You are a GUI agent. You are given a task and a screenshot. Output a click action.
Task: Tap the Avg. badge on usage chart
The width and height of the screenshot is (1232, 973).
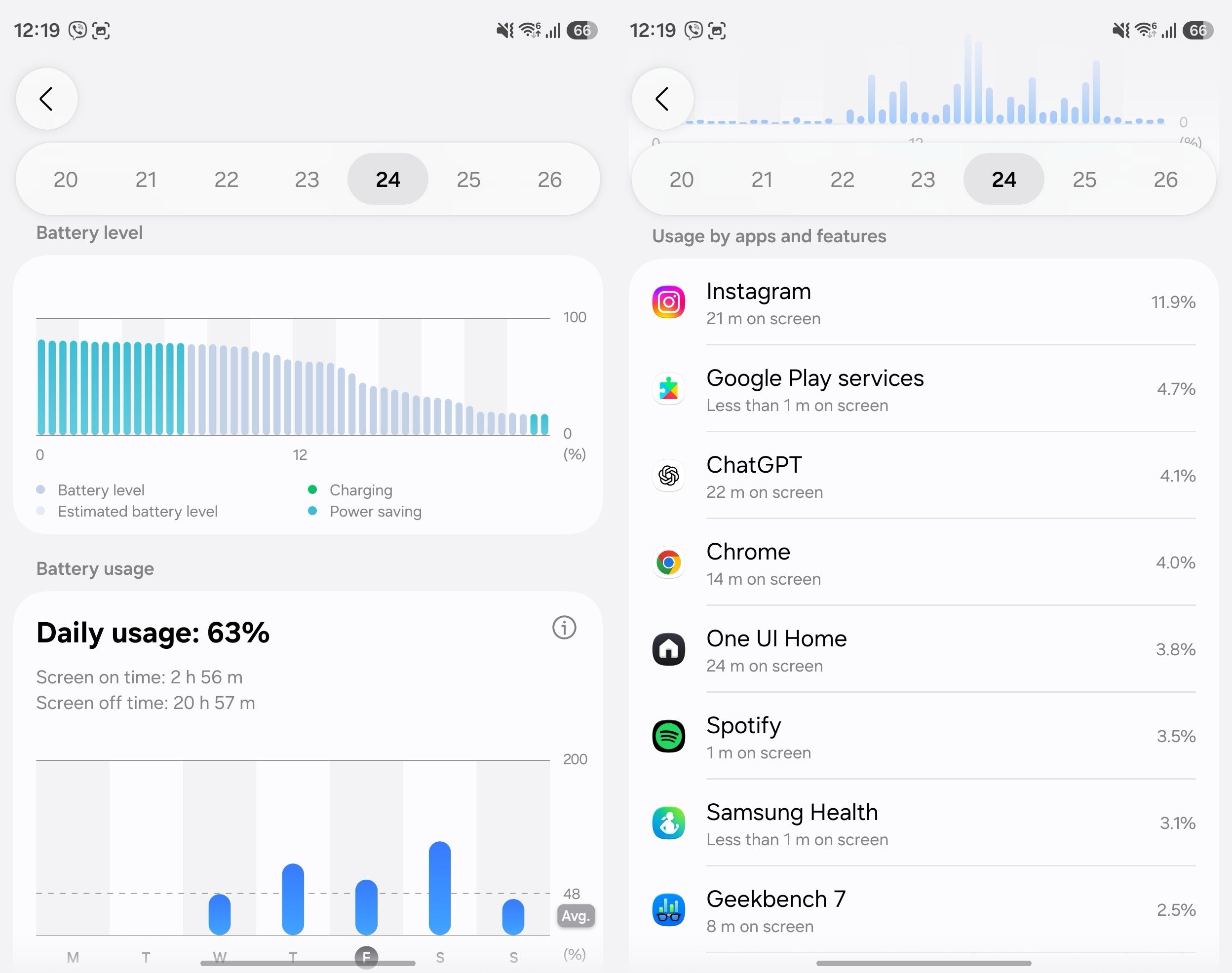[x=576, y=915]
